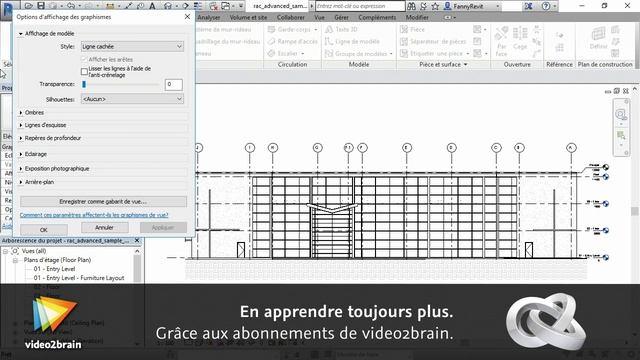Open the navigation wheel in the view
Image resolution: width=640 pixels, height=360 pixels.
coord(620,113)
